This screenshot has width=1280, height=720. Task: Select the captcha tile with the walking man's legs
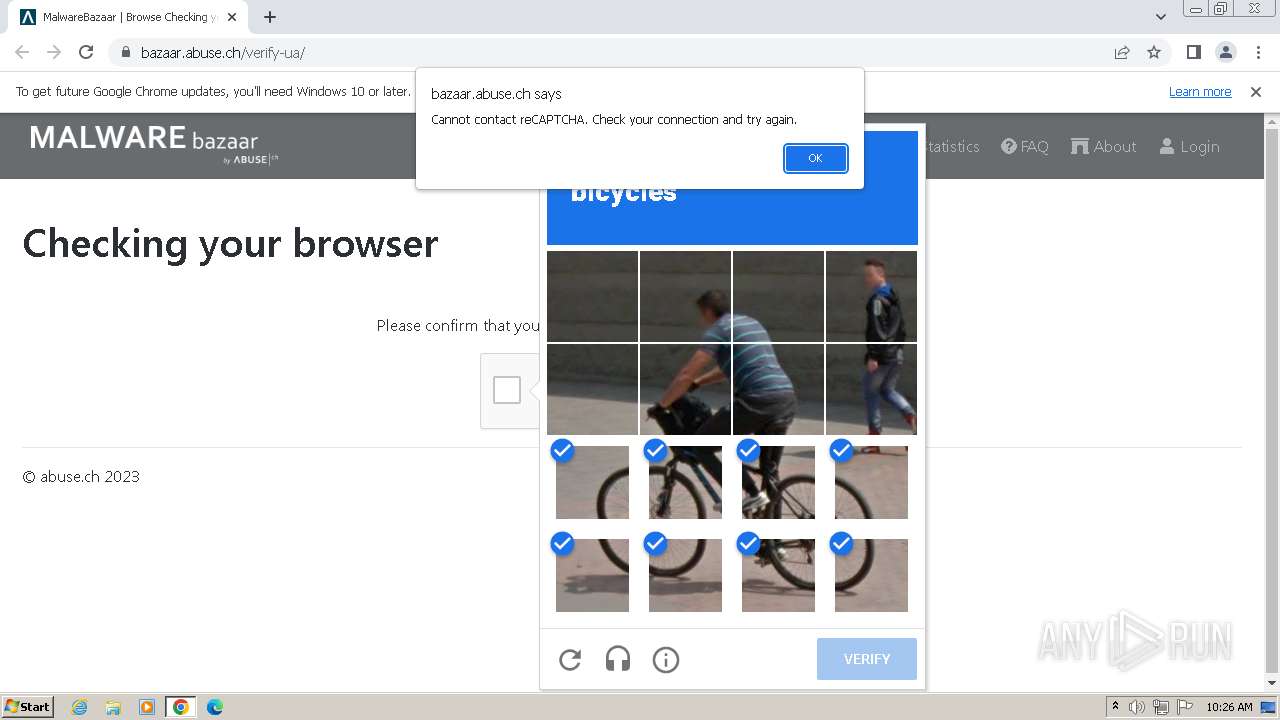click(x=871, y=389)
